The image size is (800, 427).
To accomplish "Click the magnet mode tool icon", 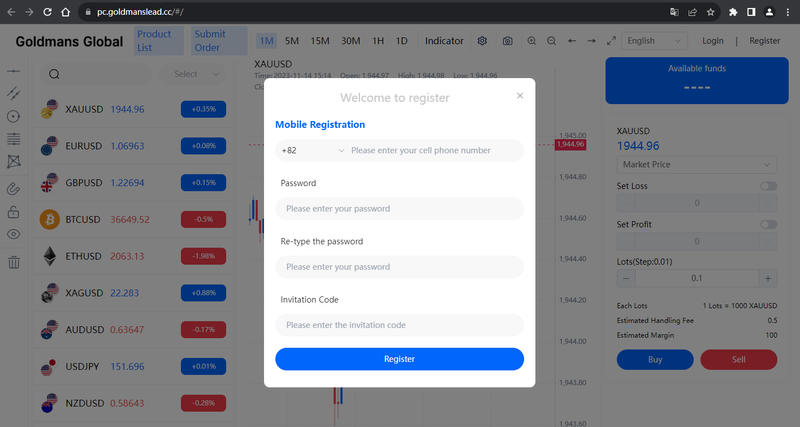I will tap(14, 189).
